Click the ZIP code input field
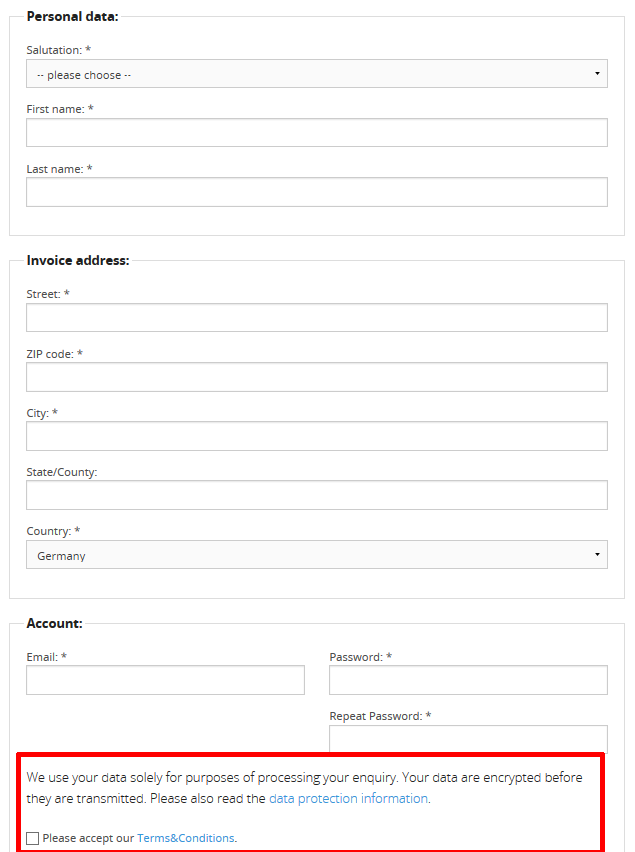 [x=317, y=377]
